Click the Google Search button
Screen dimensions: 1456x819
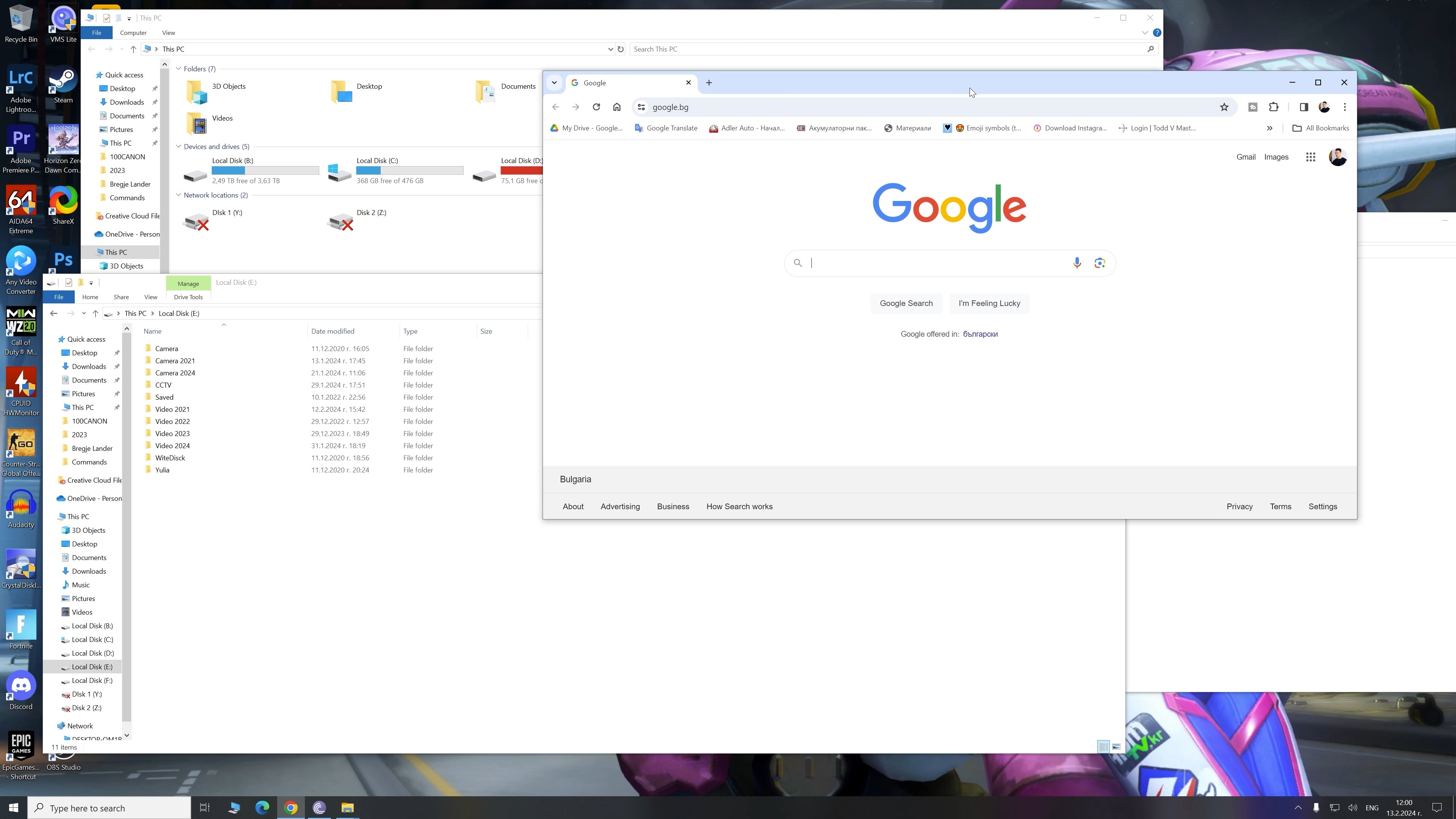[906, 303]
